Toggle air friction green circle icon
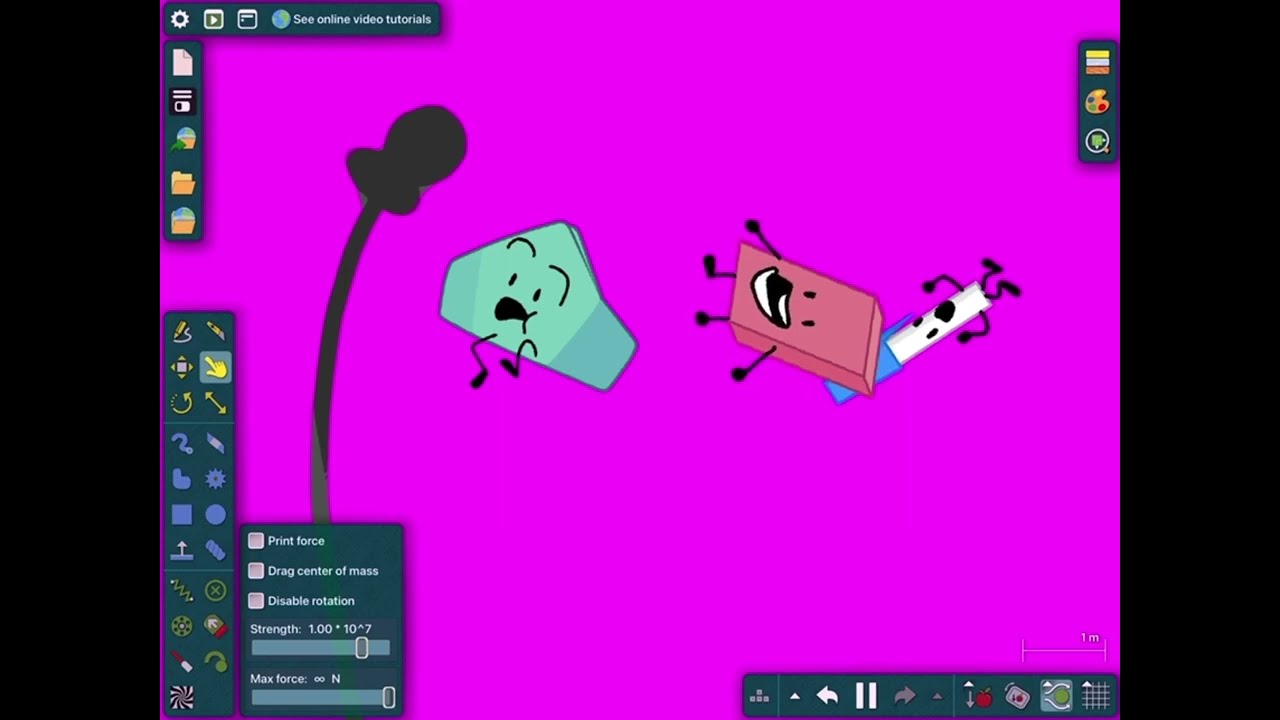This screenshot has width=1280, height=720. click(1056, 695)
